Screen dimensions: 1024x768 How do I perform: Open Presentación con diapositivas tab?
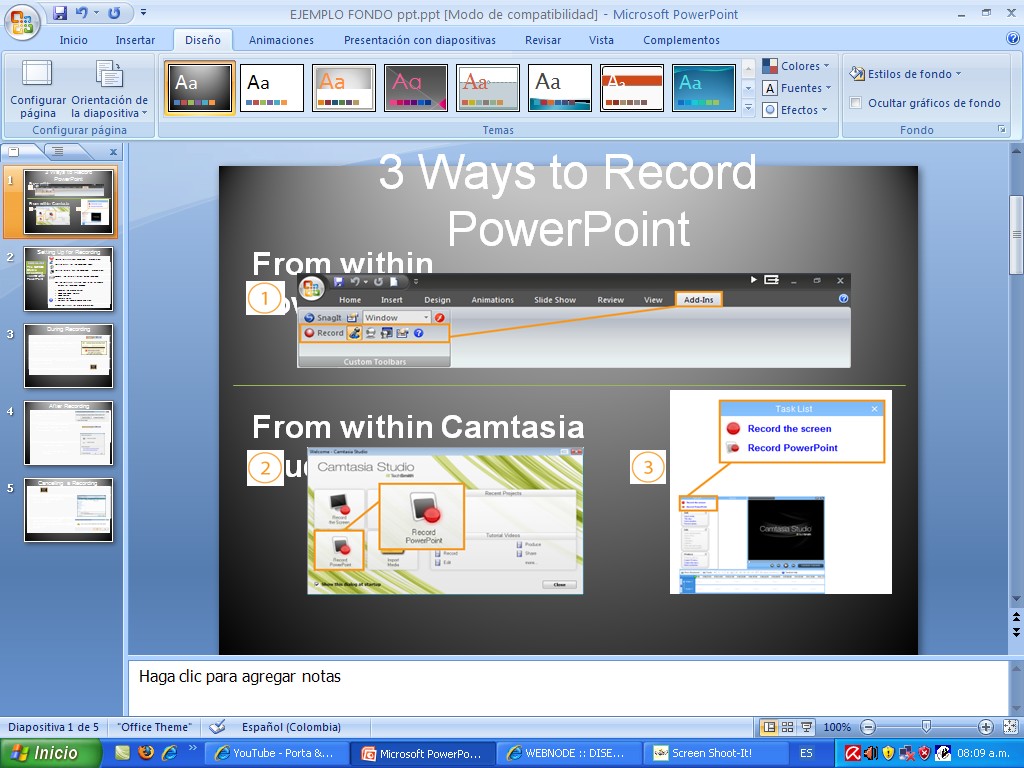[x=419, y=40]
